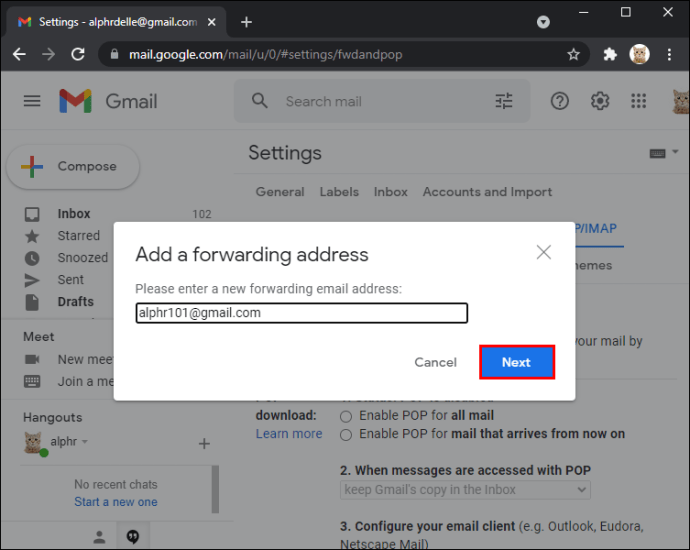Click Cancel in the dialog
690x550 pixels.
point(435,363)
